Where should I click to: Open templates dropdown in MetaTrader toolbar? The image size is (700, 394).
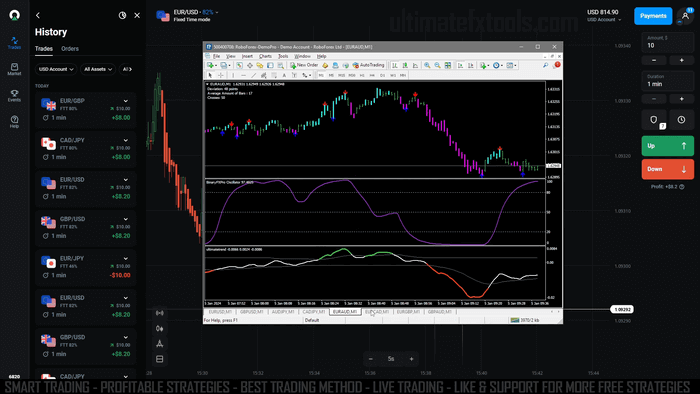click(x=511, y=65)
